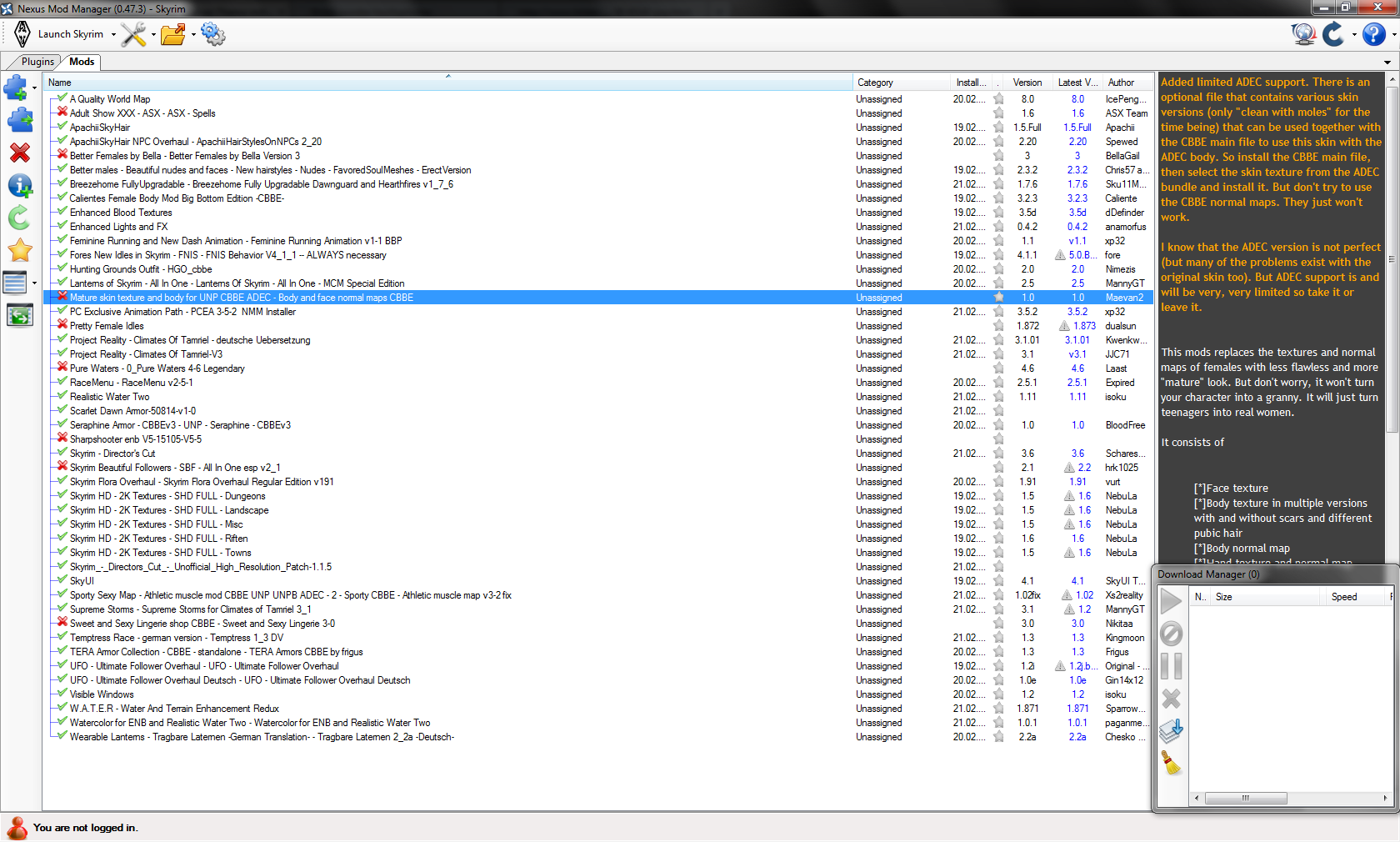Click the broom icon in Download Manager
The width and height of the screenshot is (1400, 842).
tap(1171, 763)
